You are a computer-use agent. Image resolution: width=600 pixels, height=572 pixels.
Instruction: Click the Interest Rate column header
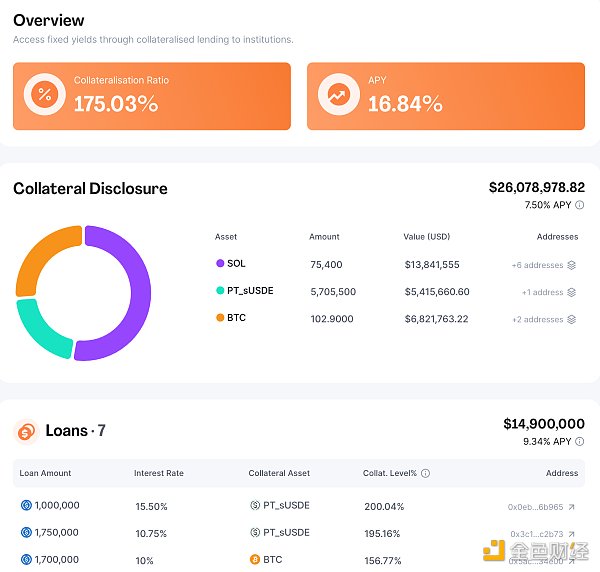pyautogui.click(x=159, y=473)
